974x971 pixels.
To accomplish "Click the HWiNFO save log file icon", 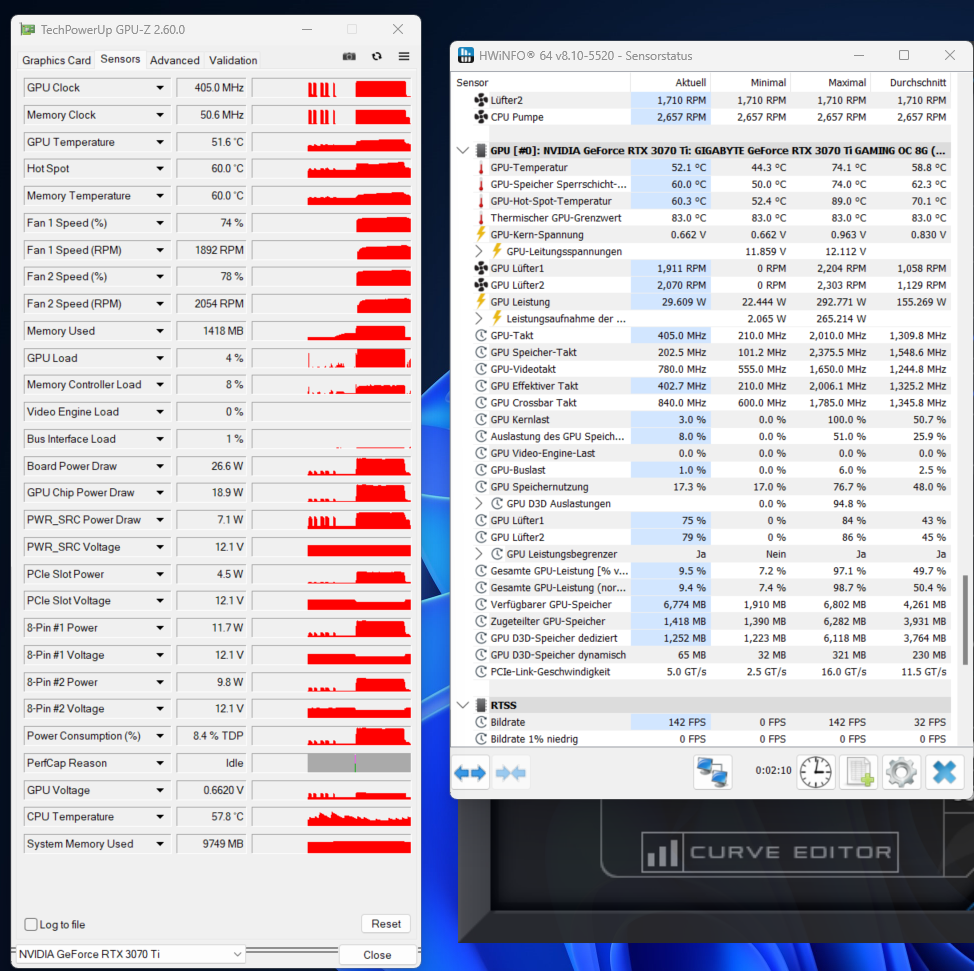I will click(x=859, y=772).
